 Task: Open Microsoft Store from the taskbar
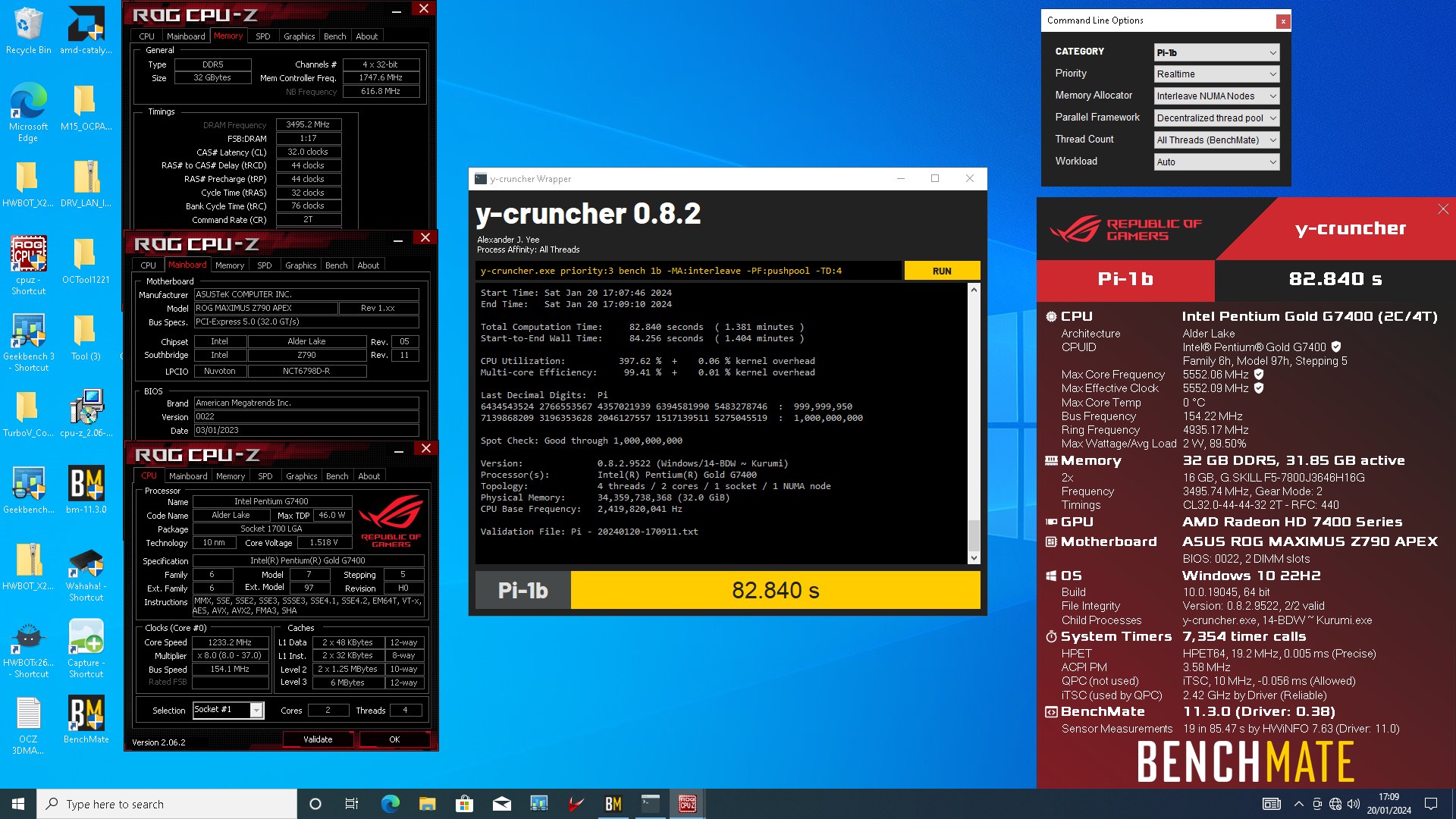coord(464,804)
